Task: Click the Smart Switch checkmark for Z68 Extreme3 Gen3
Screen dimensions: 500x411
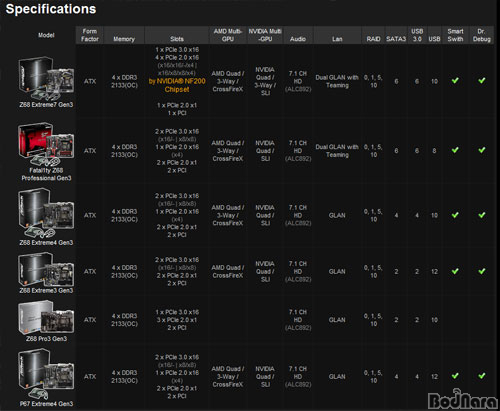Action: click(x=455, y=271)
